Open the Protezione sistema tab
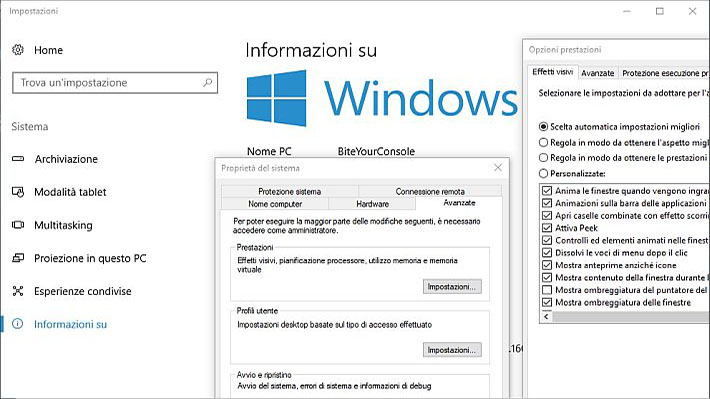 290,191
